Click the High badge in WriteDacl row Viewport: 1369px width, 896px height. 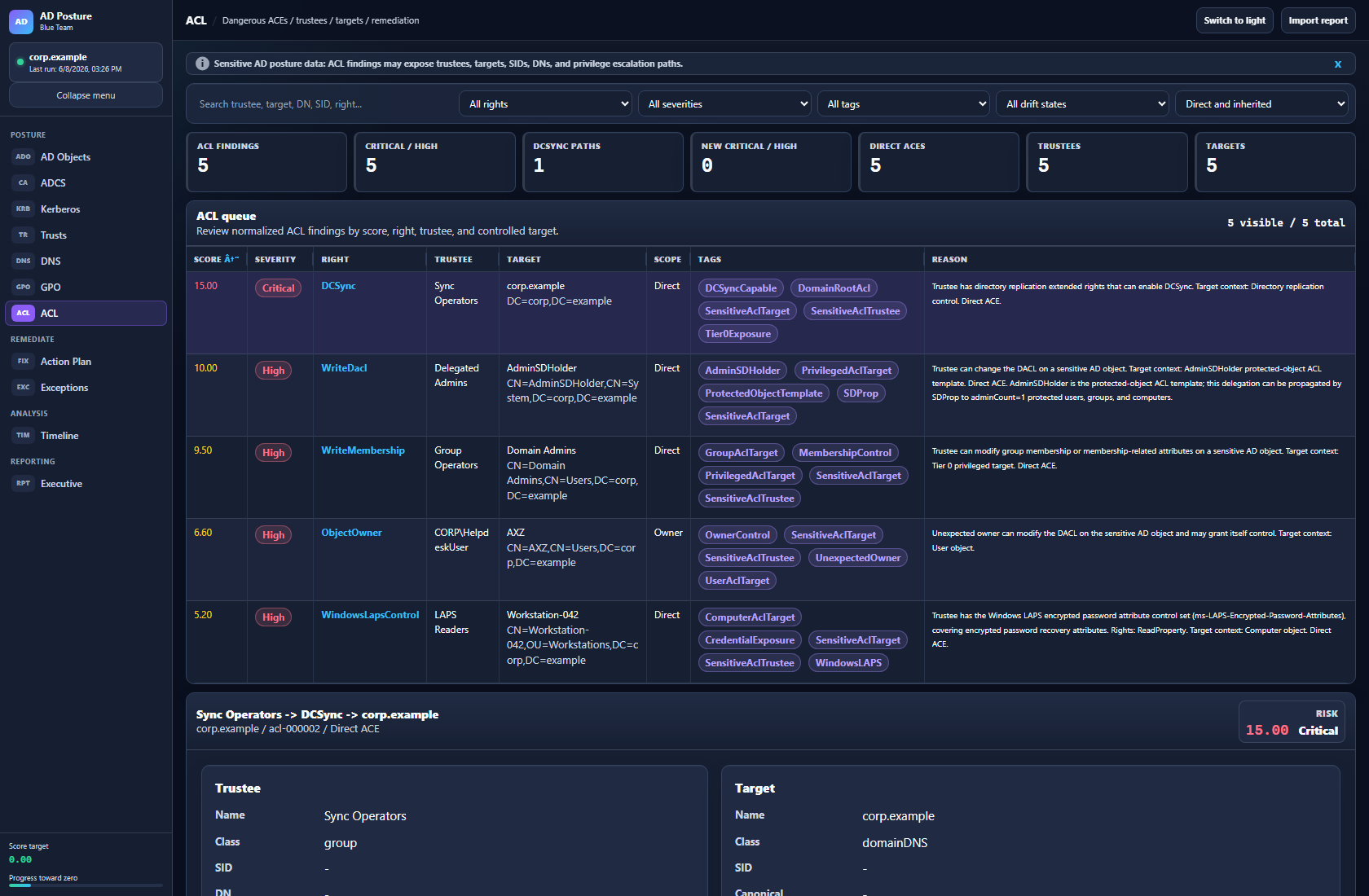coord(273,371)
